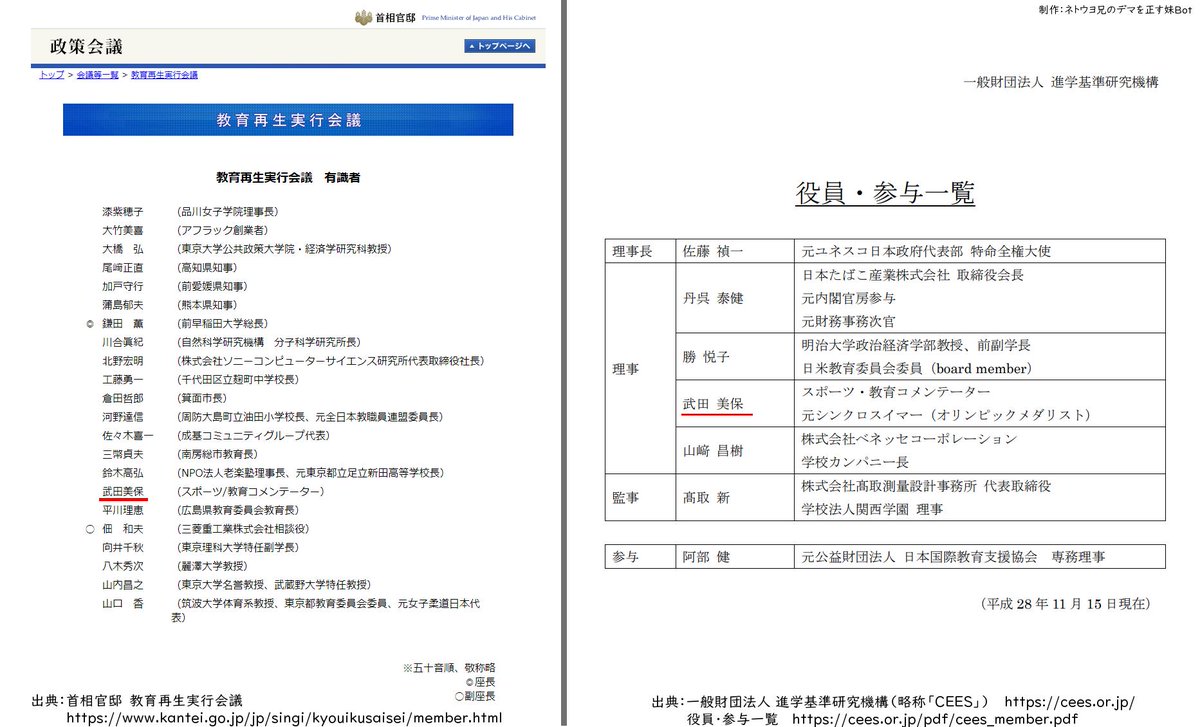
Task: Select the name 加戸守行
Action: (x=123, y=286)
